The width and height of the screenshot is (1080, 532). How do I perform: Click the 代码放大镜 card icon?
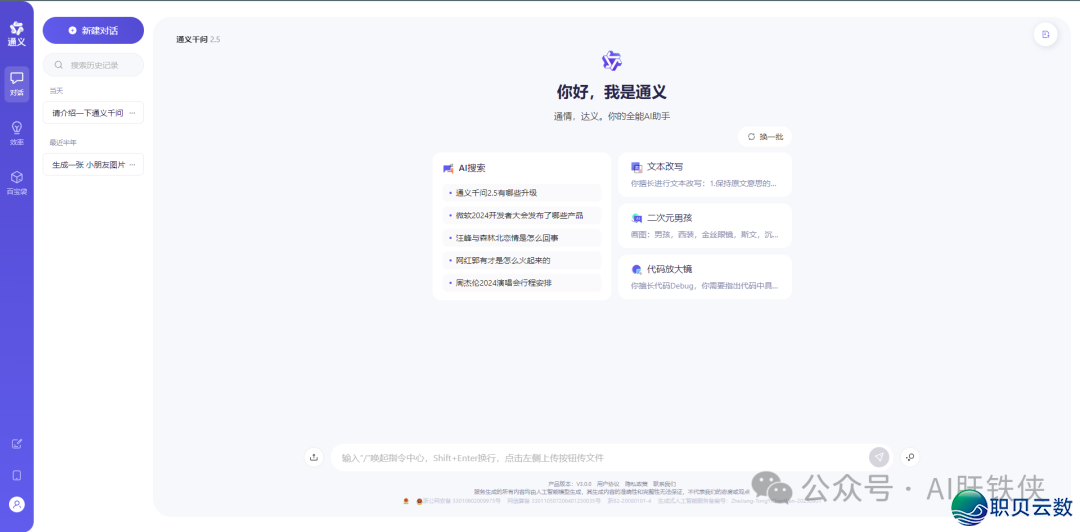coord(636,269)
